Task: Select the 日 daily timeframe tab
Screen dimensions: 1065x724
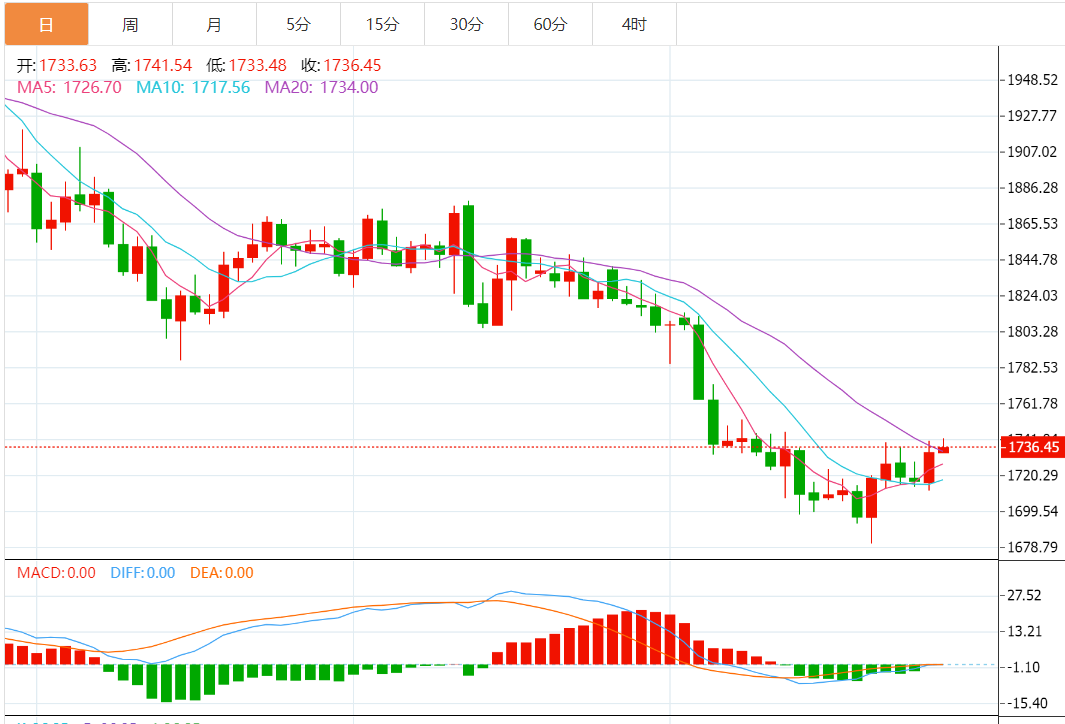Action: click(x=46, y=24)
